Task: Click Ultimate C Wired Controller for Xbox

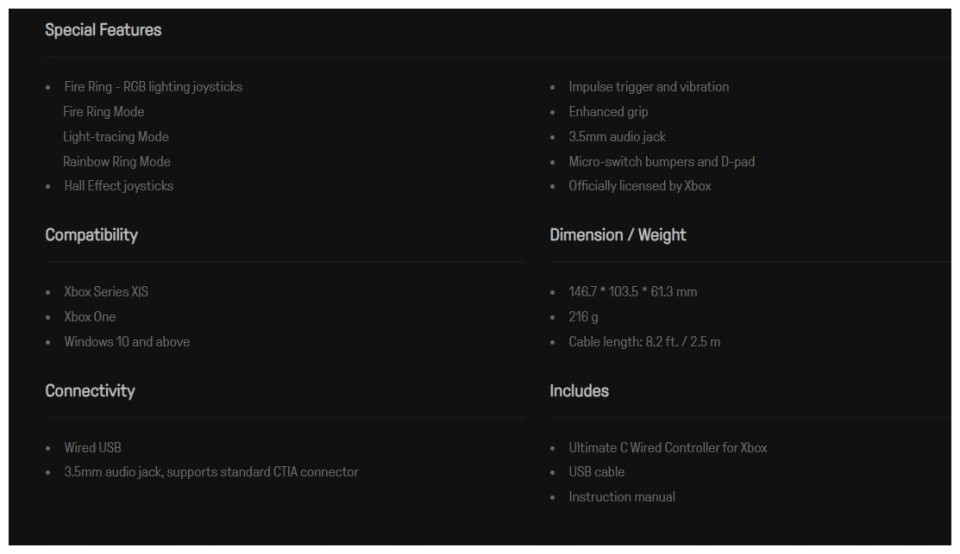Action: 668,448
